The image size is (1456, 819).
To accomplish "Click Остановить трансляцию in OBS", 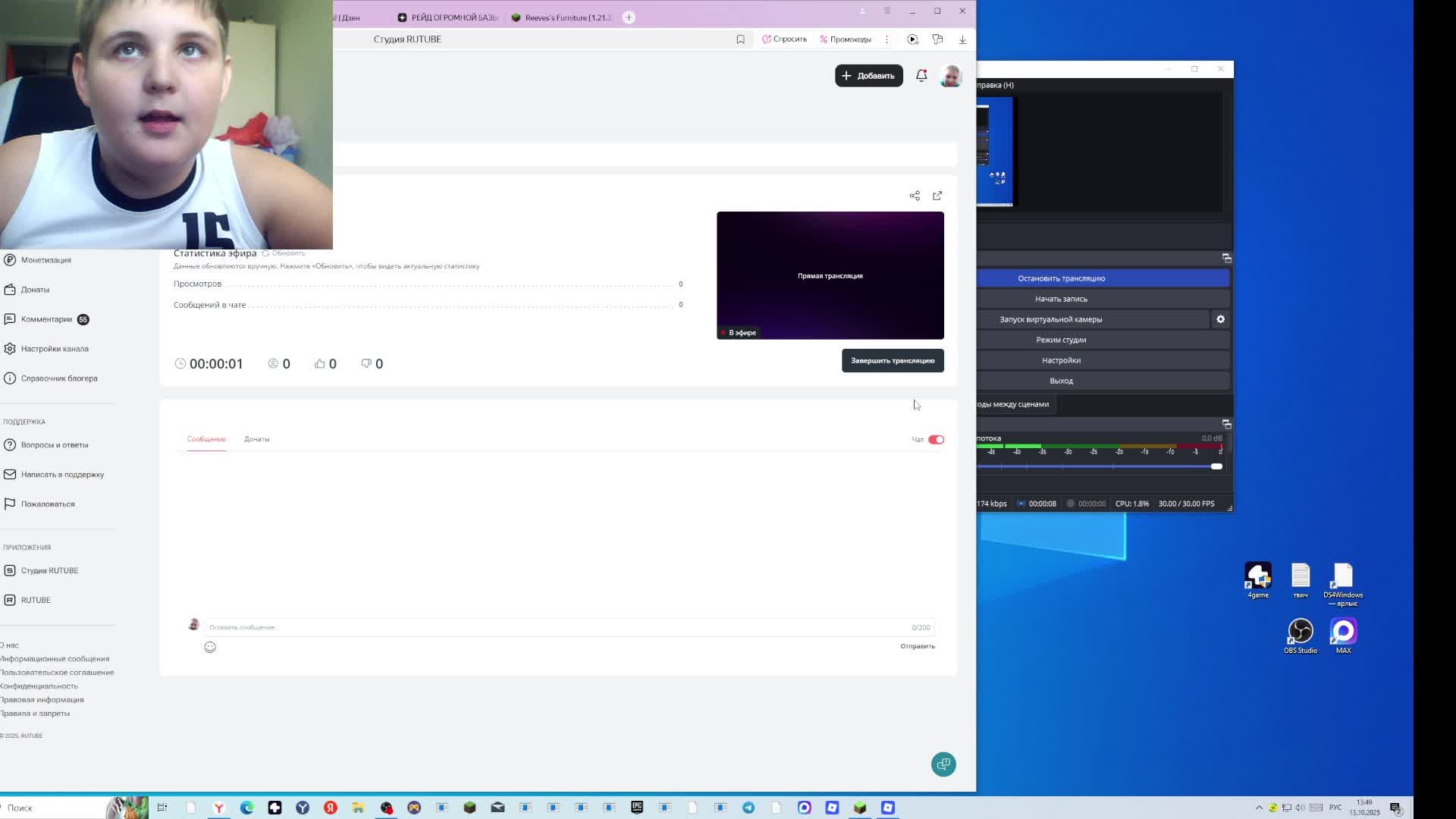I will [x=1061, y=278].
